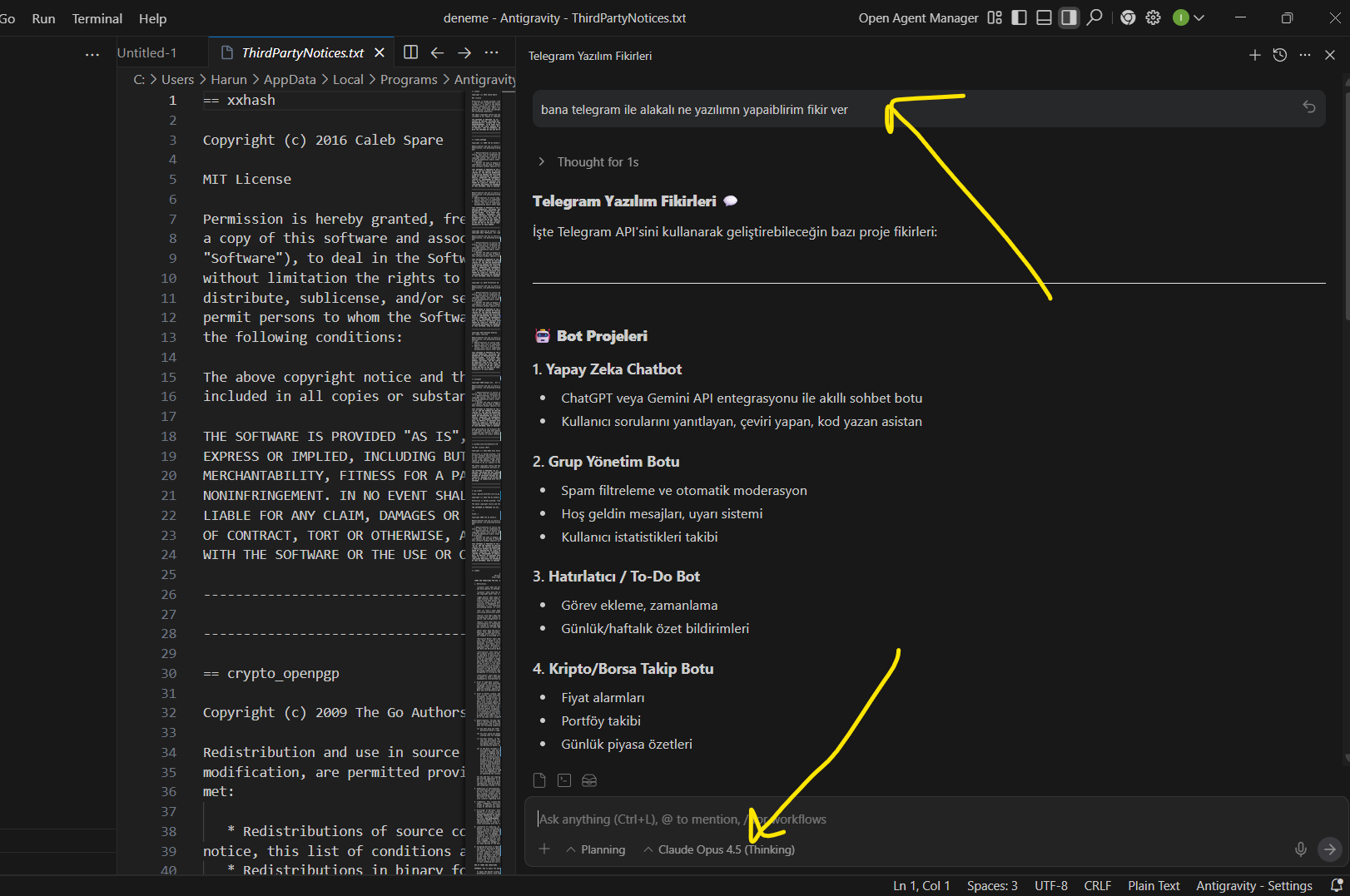Add context with the plus button

point(544,849)
